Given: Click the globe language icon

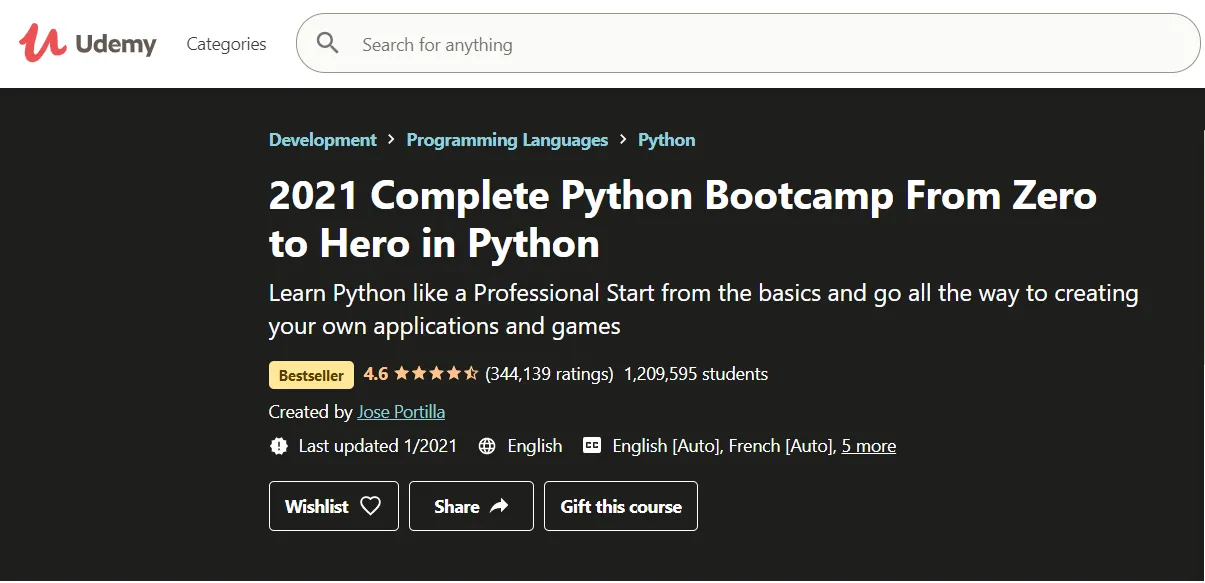Looking at the screenshot, I should click(x=487, y=446).
